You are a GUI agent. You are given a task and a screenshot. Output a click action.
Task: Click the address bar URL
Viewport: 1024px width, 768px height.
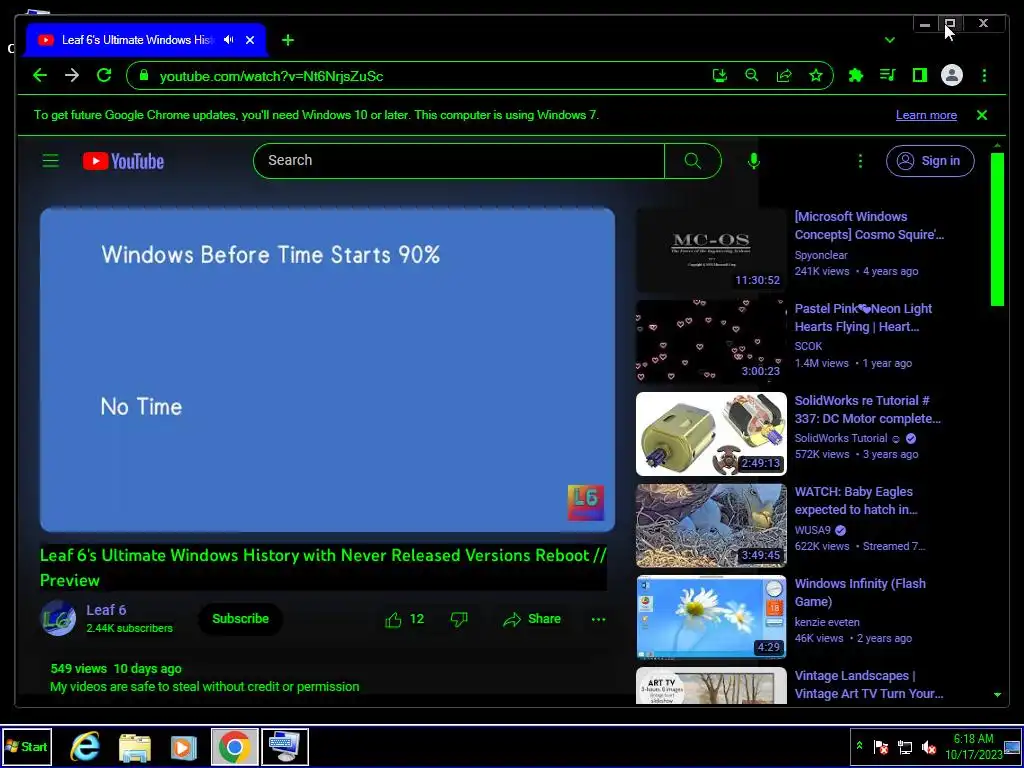click(x=271, y=76)
